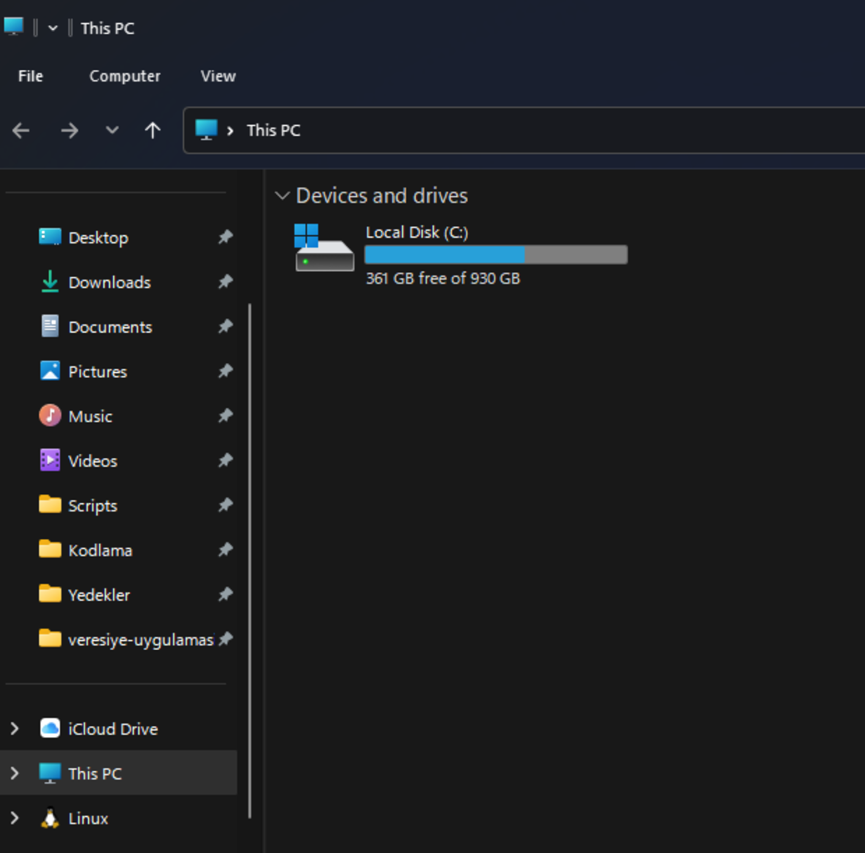
Task: Click the iCloud Drive cloud icon
Action: coord(50,728)
